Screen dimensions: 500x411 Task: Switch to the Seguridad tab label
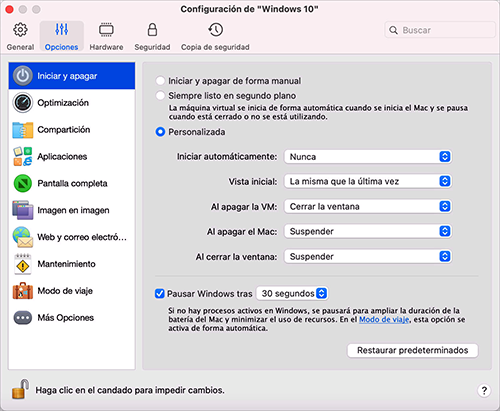pyautogui.click(x=152, y=47)
